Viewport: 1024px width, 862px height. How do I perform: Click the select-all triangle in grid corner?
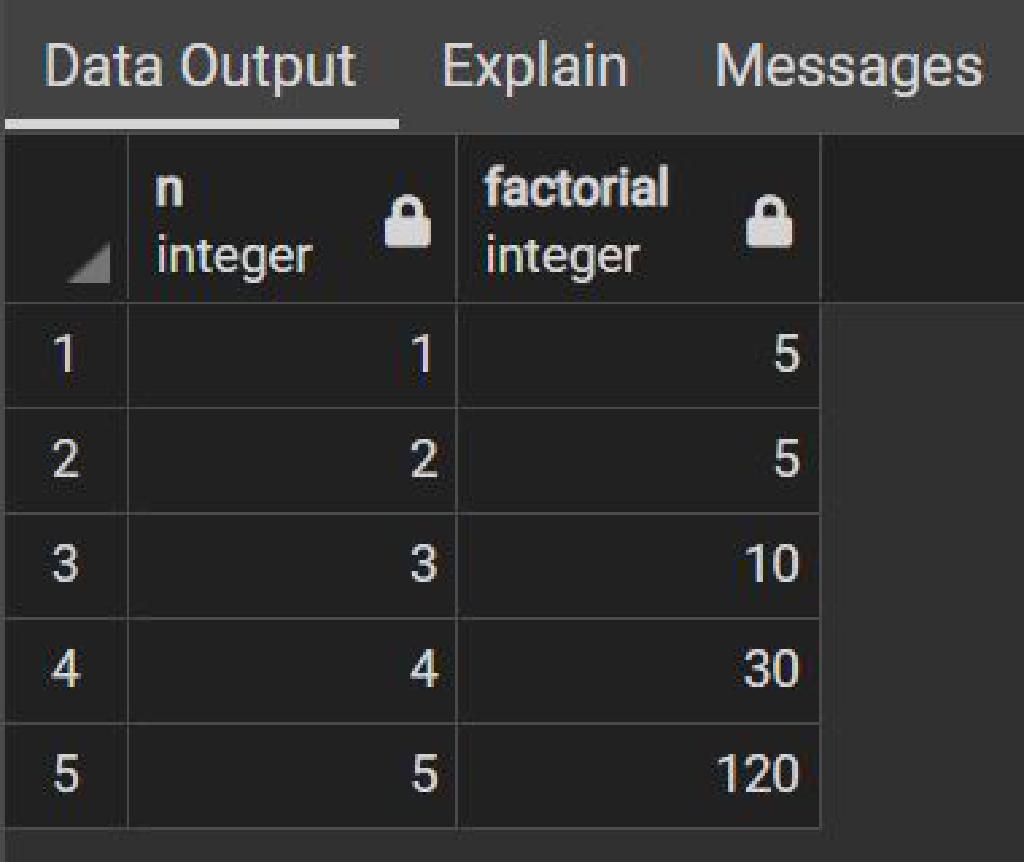88,262
